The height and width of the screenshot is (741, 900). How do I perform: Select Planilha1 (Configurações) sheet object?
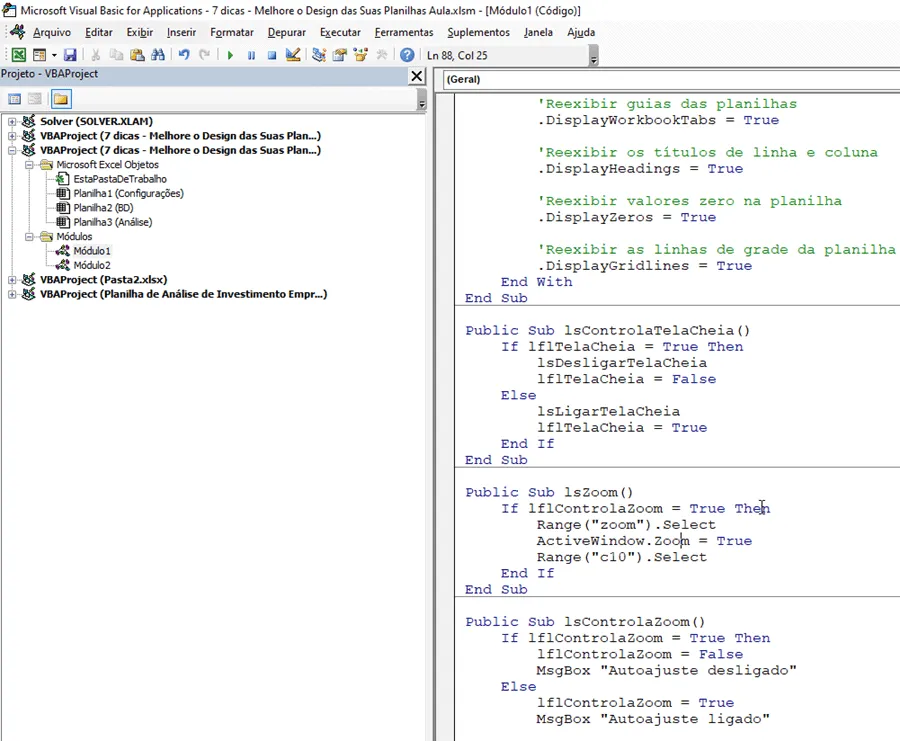click(x=129, y=193)
